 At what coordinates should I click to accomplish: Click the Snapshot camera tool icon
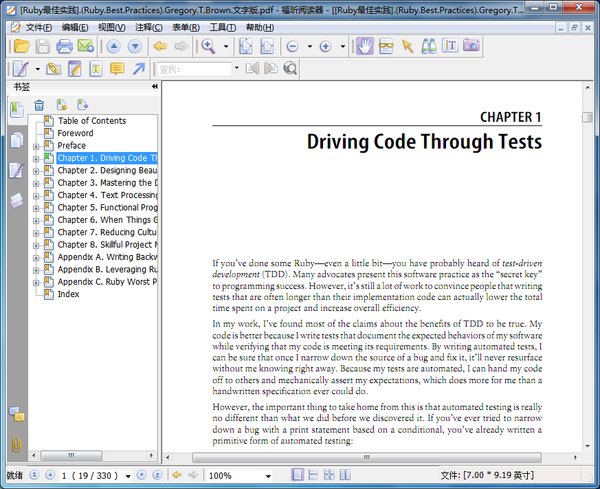471,46
